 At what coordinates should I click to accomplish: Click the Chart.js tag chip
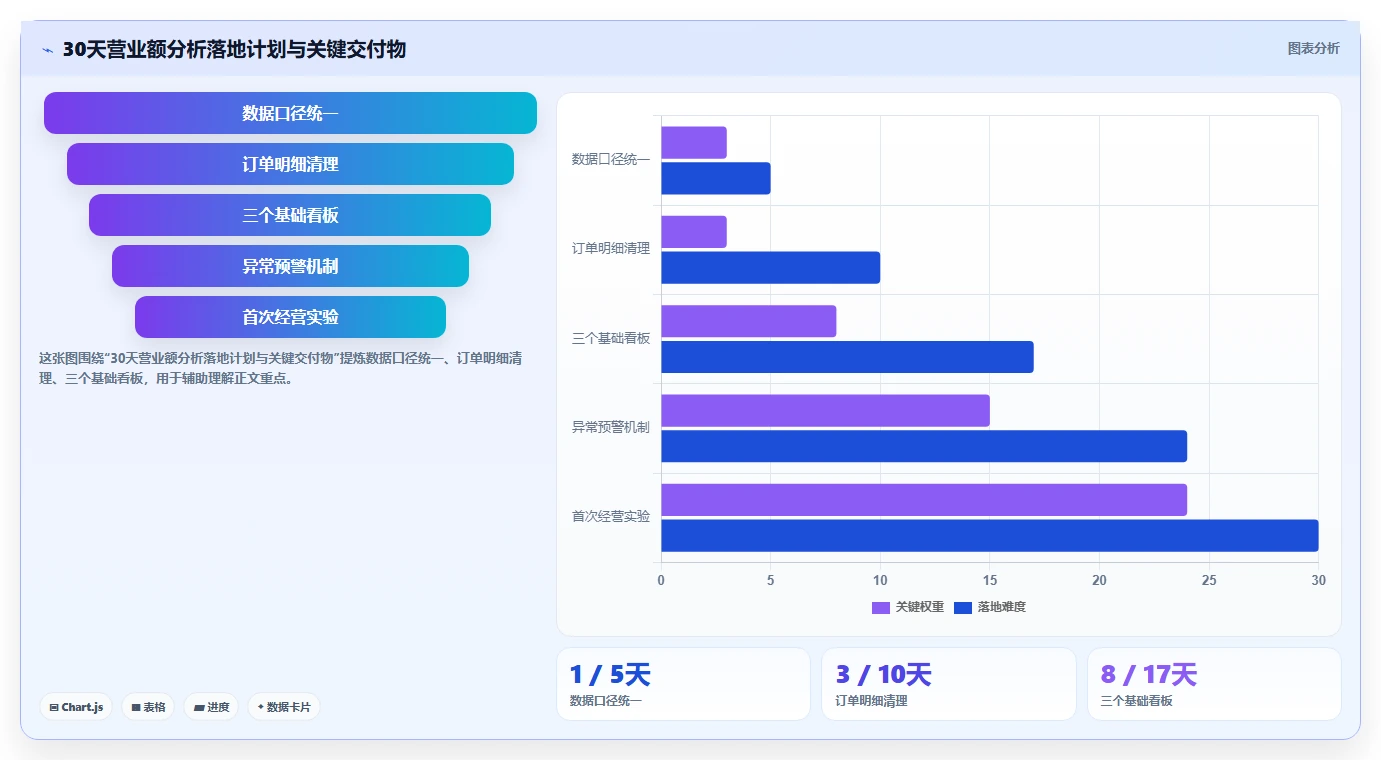click(x=77, y=707)
